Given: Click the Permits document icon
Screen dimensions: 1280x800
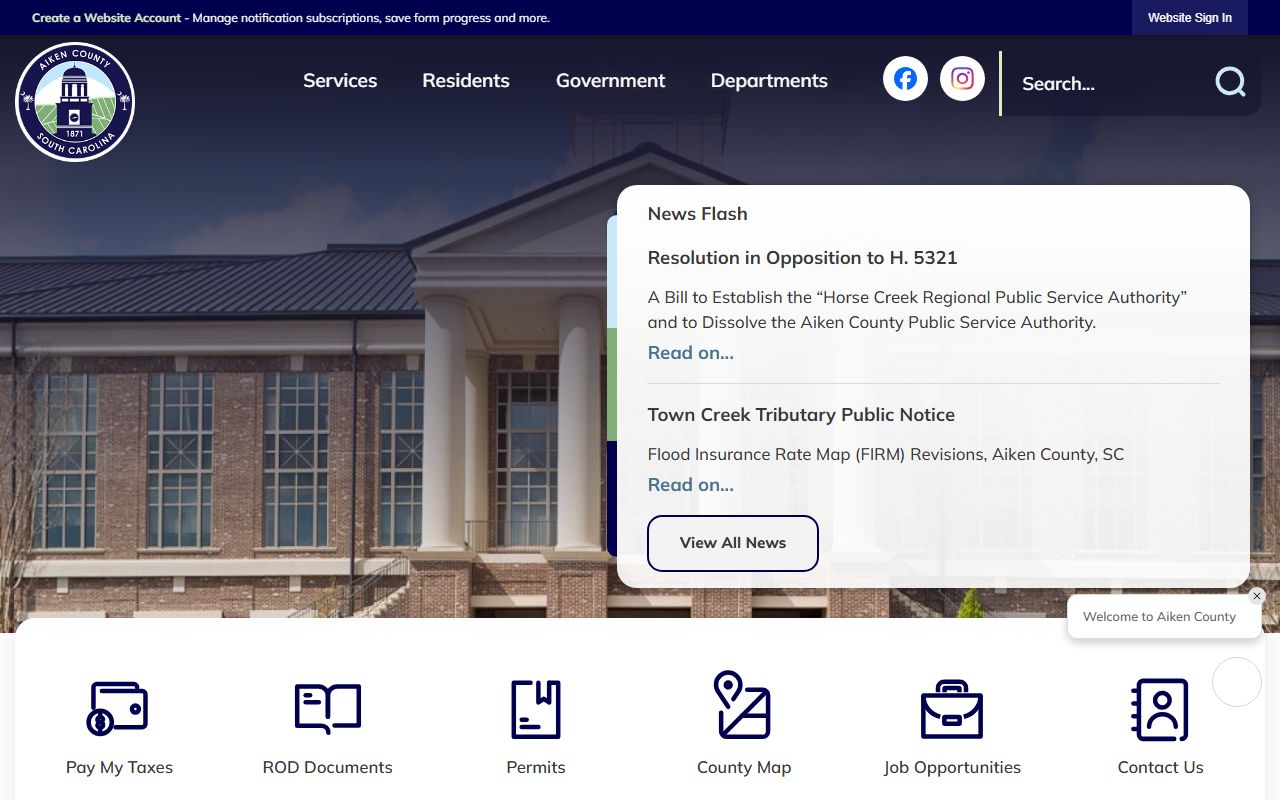Looking at the screenshot, I should pos(536,709).
